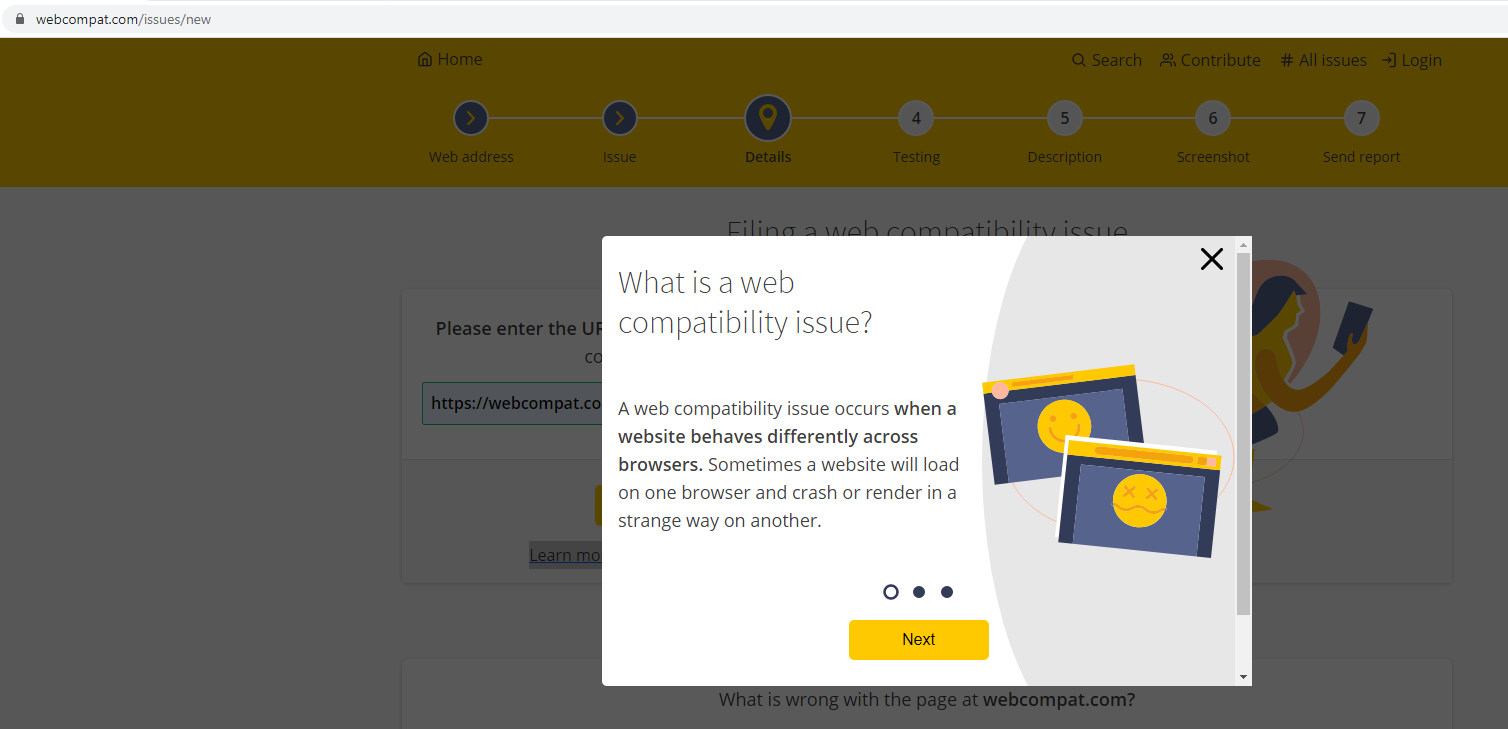
Task: Open the Contribute people icon
Action: click(x=1168, y=60)
